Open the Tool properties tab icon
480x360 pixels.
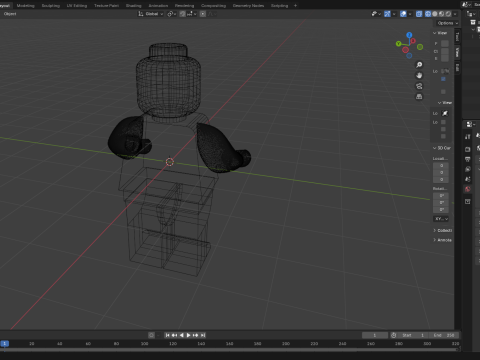[468, 136]
